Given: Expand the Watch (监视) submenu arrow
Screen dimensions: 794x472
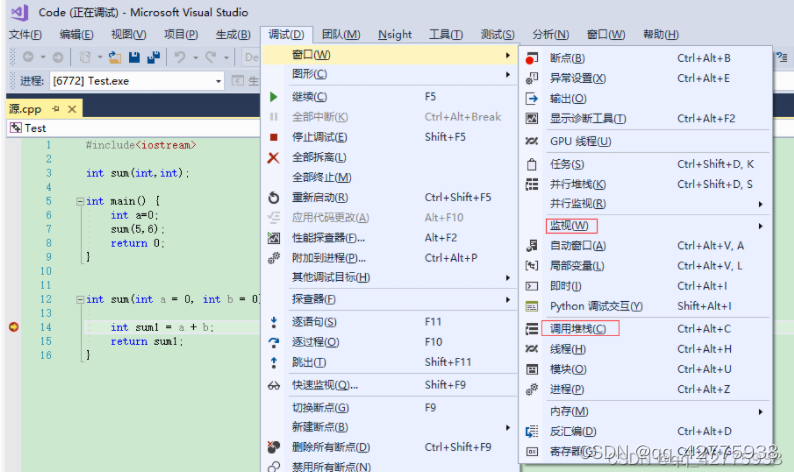Looking at the screenshot, I should click(x=760, y=226).
